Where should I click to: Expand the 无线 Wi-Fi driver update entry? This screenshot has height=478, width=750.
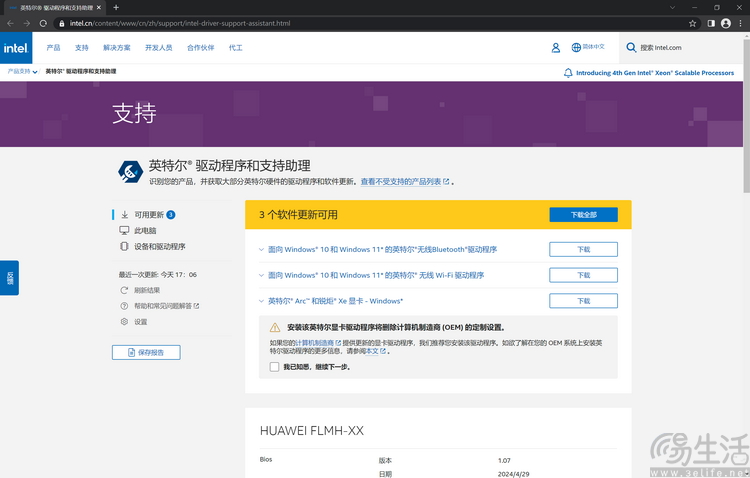click(262, 275)
